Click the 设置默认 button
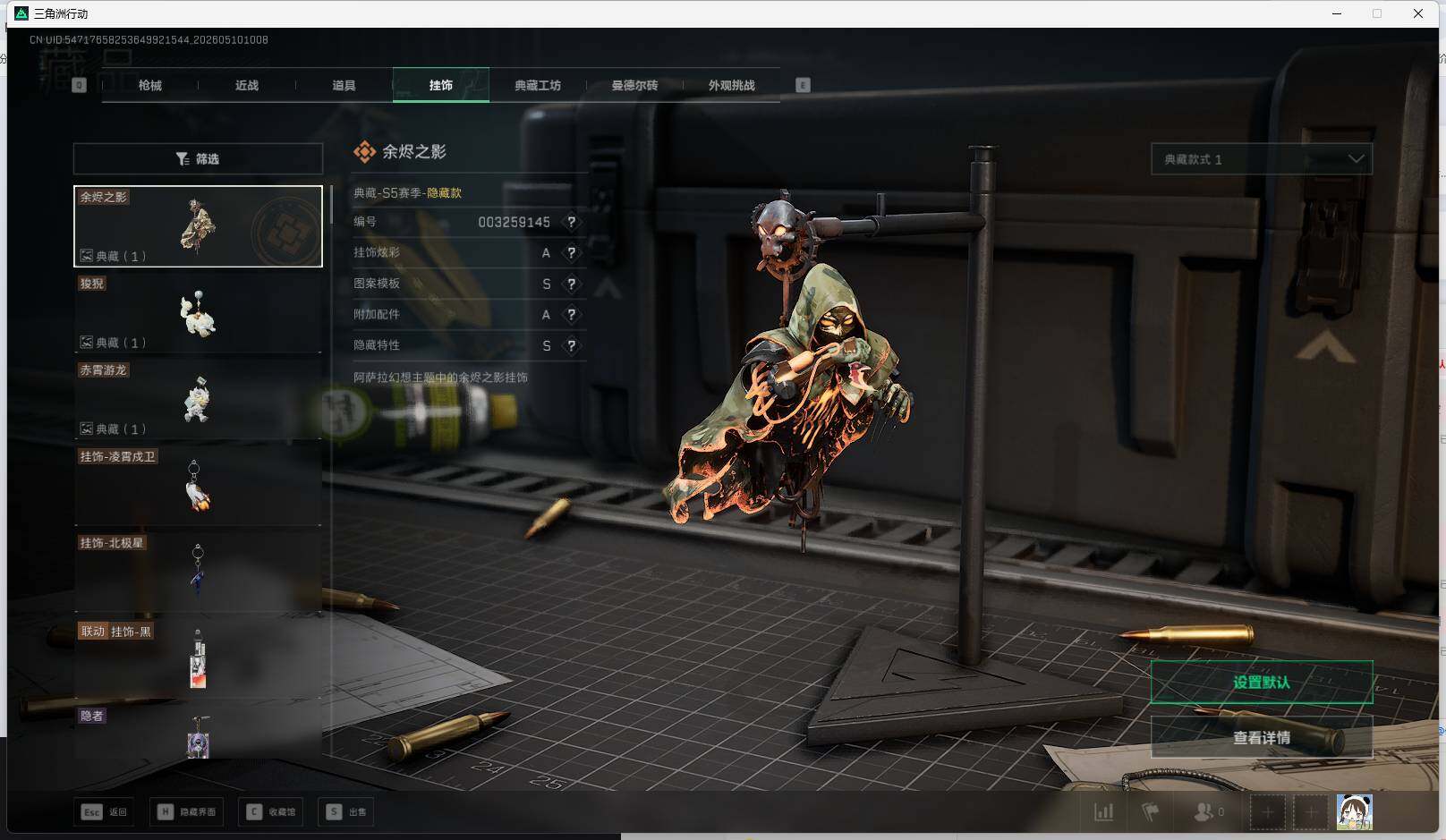This screenshot has width=1446, height=840. [x=1262, y=683]
